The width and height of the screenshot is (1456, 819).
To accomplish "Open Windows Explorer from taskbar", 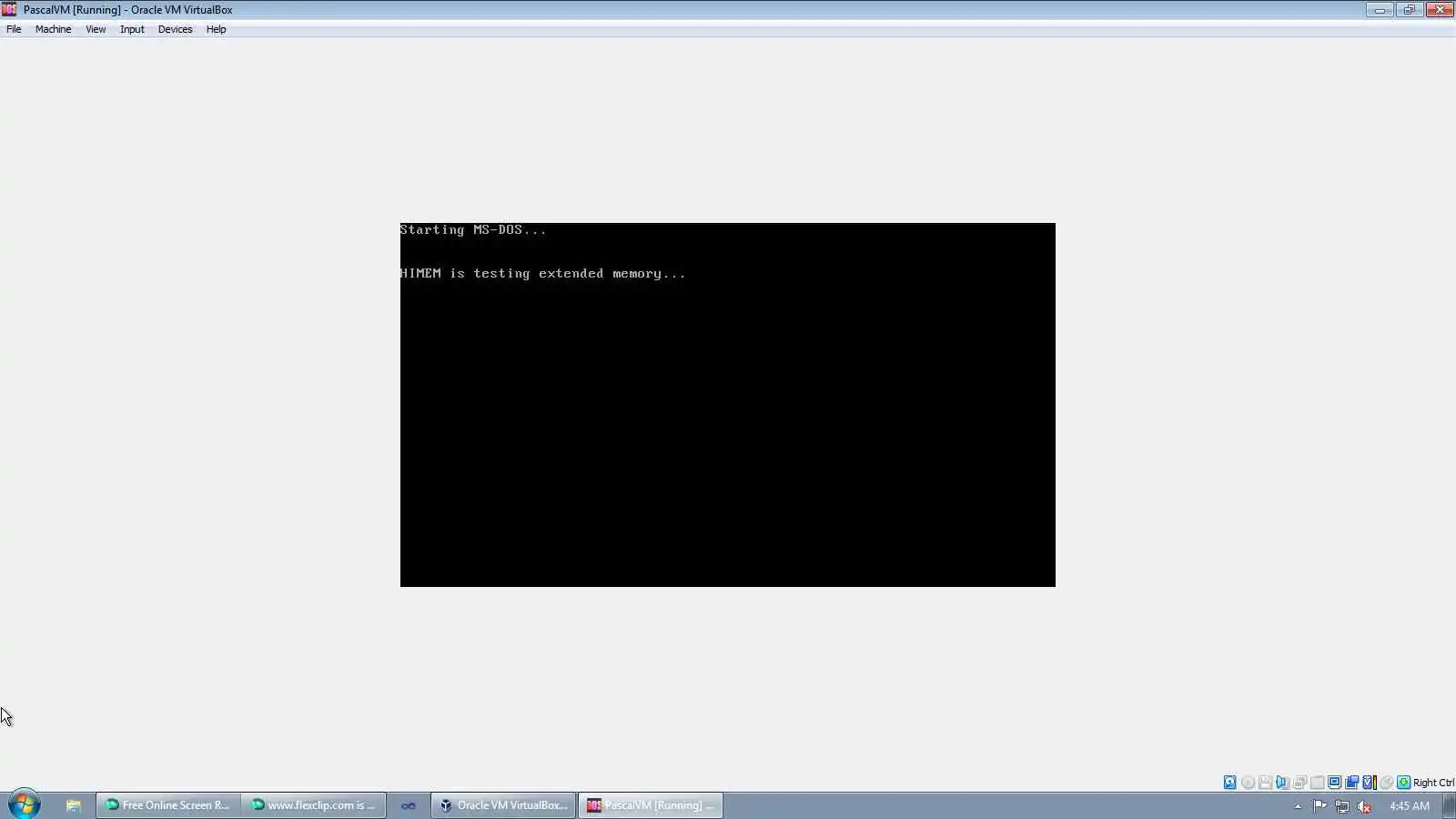I will pyautogui.click(x=73, y=805).
